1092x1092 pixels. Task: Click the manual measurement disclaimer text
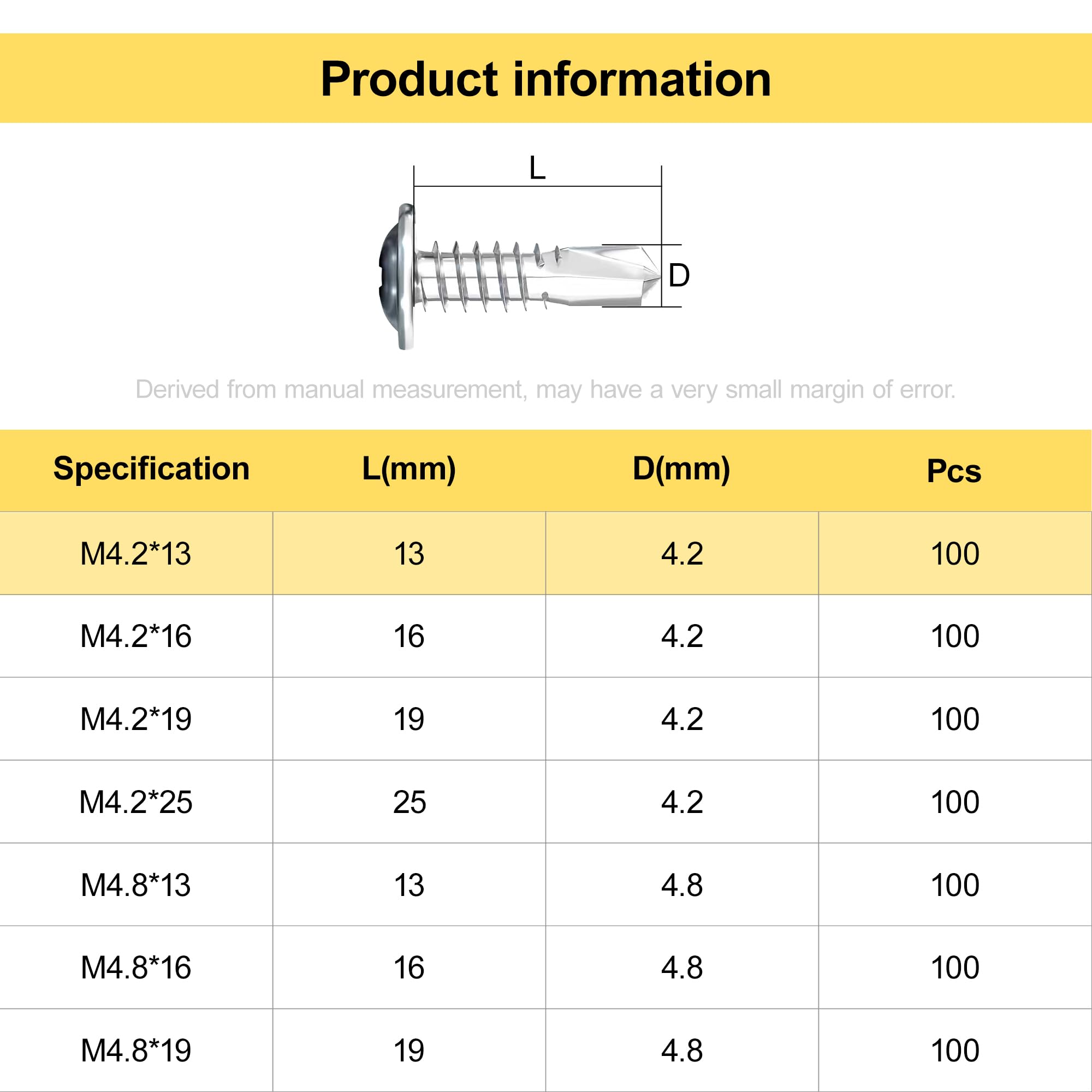tap(545, 390)
